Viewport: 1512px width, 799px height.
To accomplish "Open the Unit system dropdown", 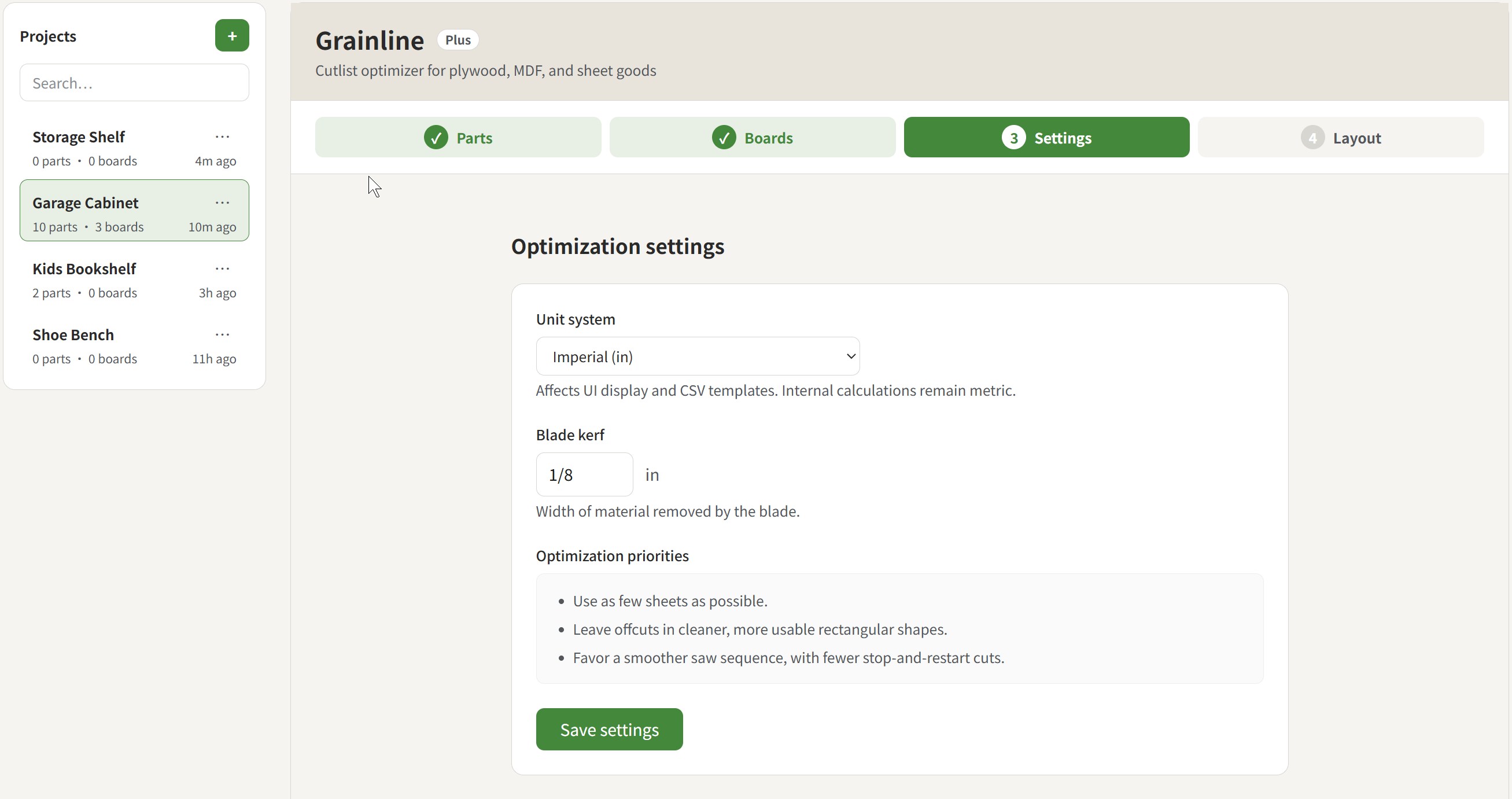I will pos(697,356).
